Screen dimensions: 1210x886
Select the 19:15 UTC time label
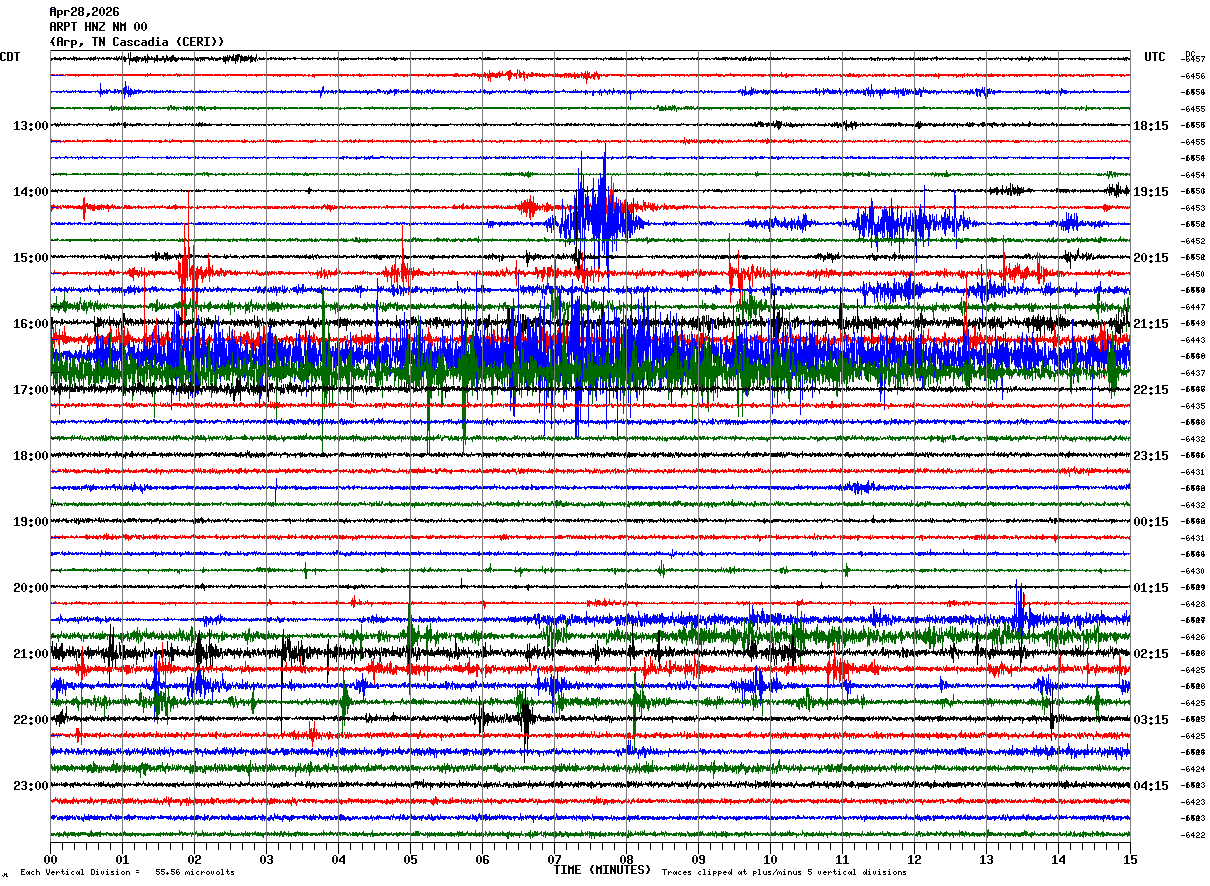(1150, 192)
